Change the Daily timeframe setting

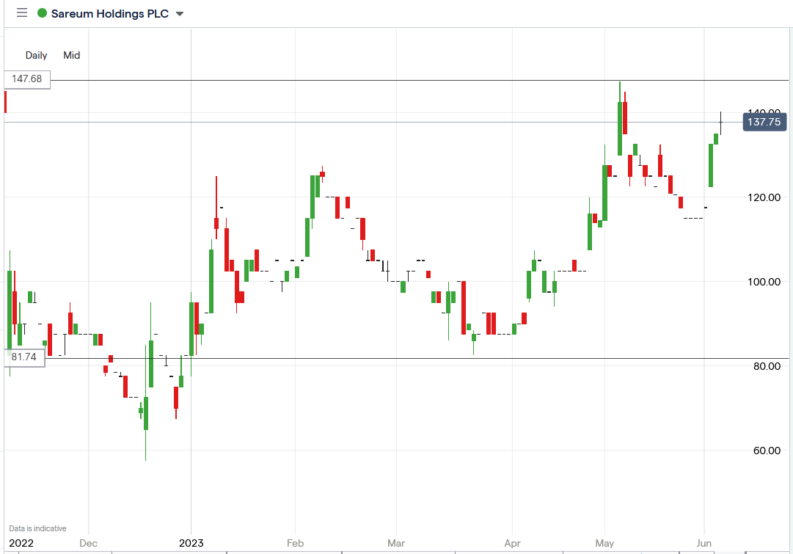(x=36, y=56)
